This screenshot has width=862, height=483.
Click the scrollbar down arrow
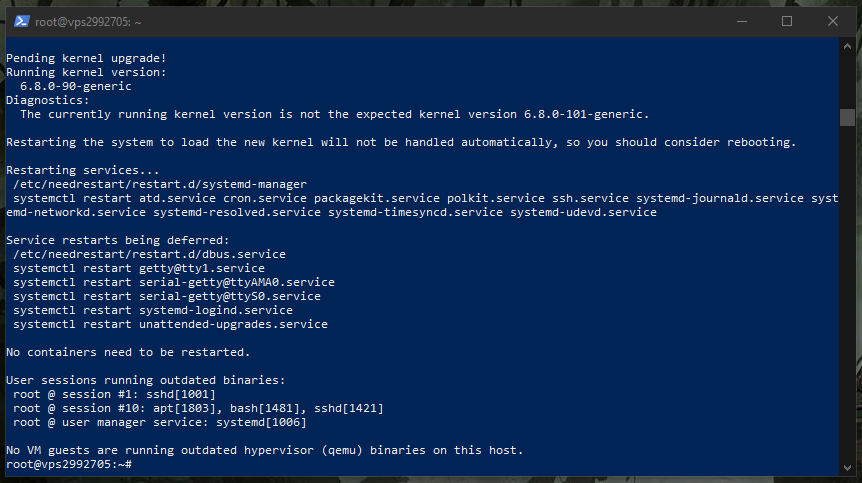click(847, 467)
